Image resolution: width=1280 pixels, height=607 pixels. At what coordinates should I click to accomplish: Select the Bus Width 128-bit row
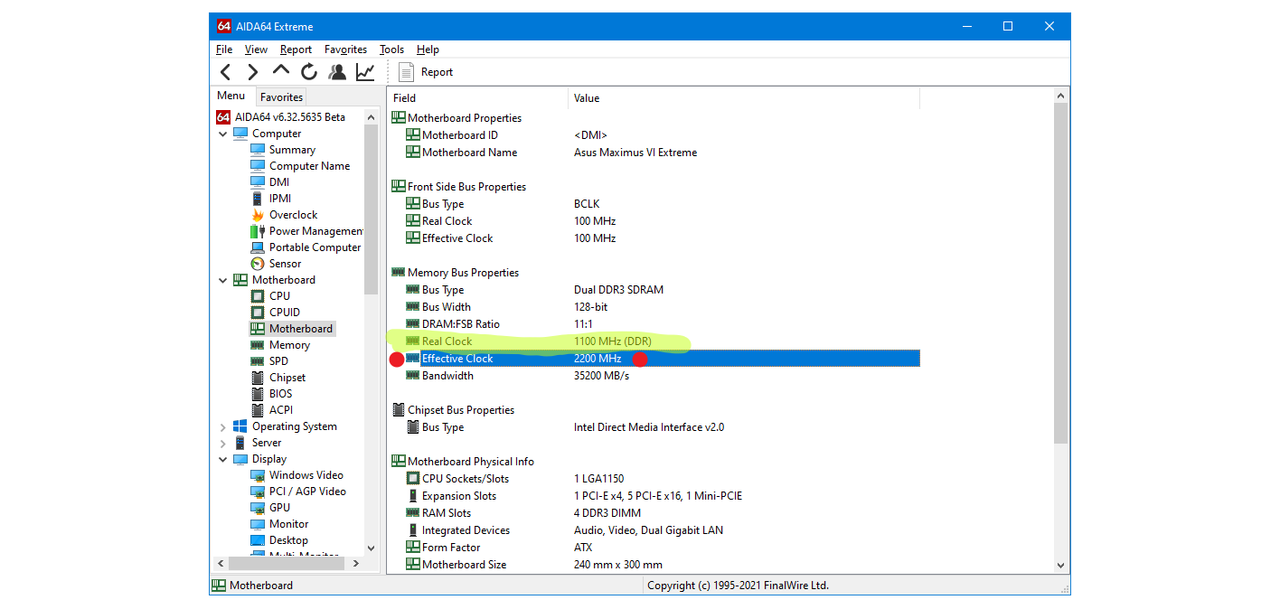pos(654,307)
